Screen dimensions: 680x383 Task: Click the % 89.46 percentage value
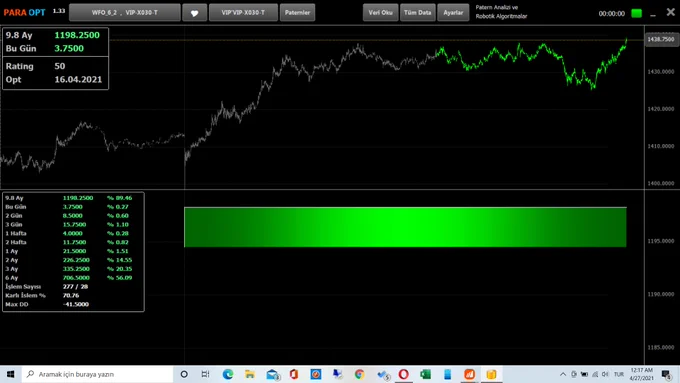[120, 198]
